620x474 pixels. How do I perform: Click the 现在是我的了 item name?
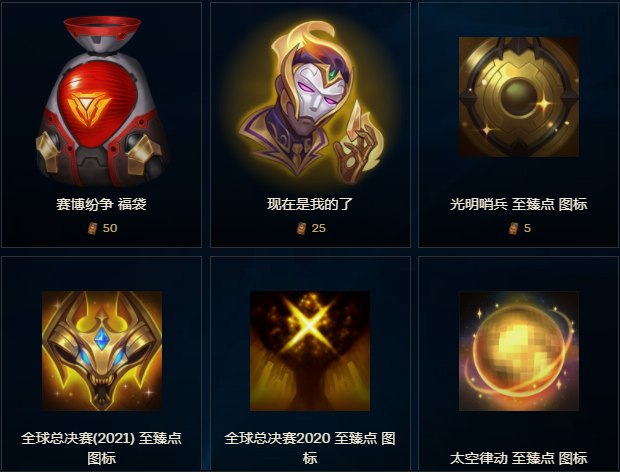click(x=310, y=204)
